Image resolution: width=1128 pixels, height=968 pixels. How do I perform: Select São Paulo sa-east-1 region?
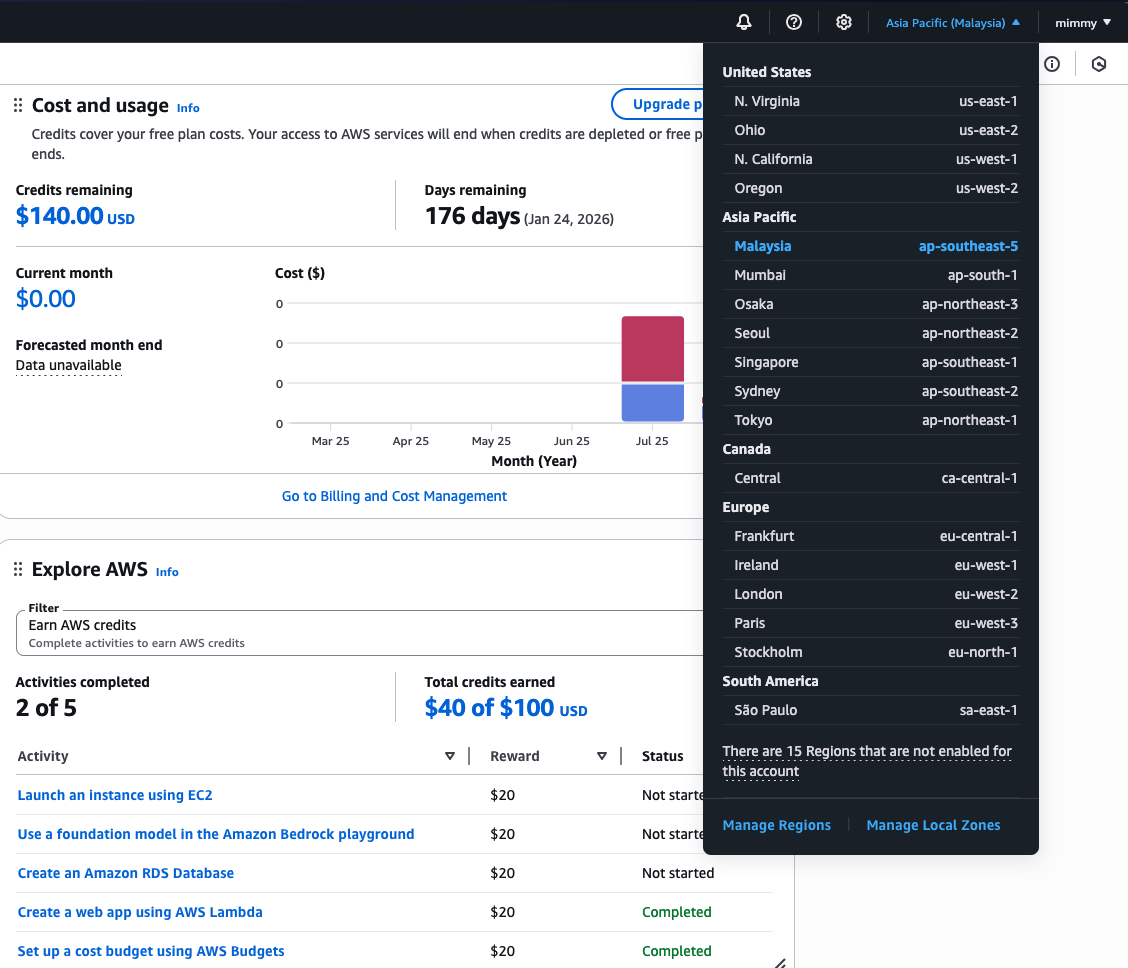coord(870,711)
